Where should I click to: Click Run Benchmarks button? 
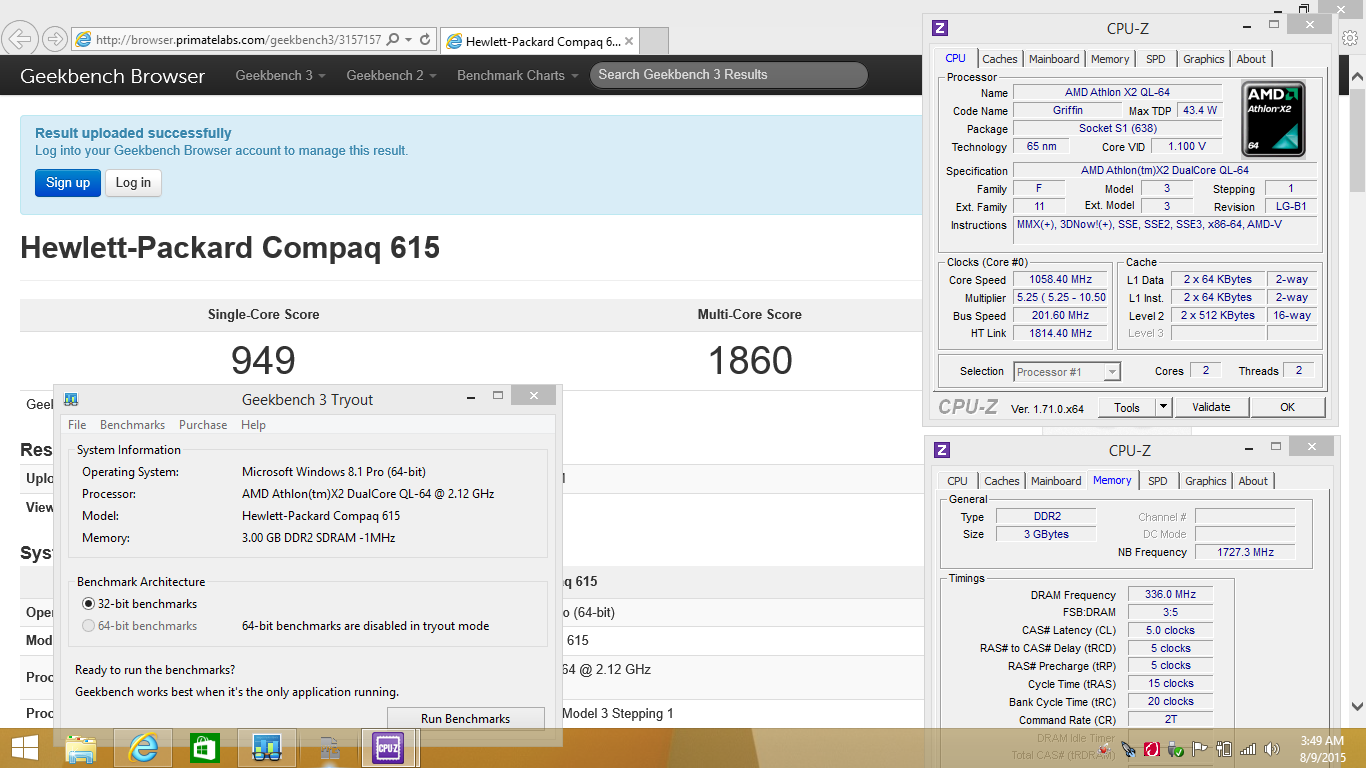[466, 719]
